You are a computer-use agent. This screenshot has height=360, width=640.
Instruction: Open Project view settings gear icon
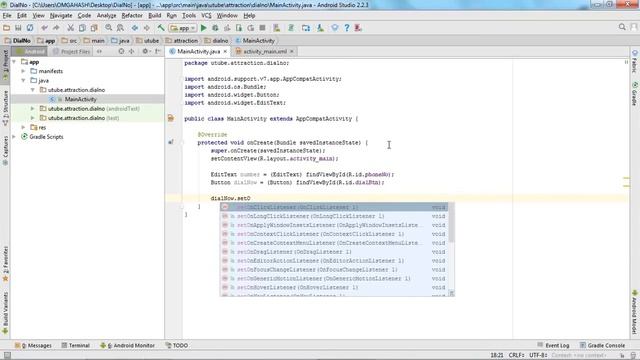(x=145, y=51)
